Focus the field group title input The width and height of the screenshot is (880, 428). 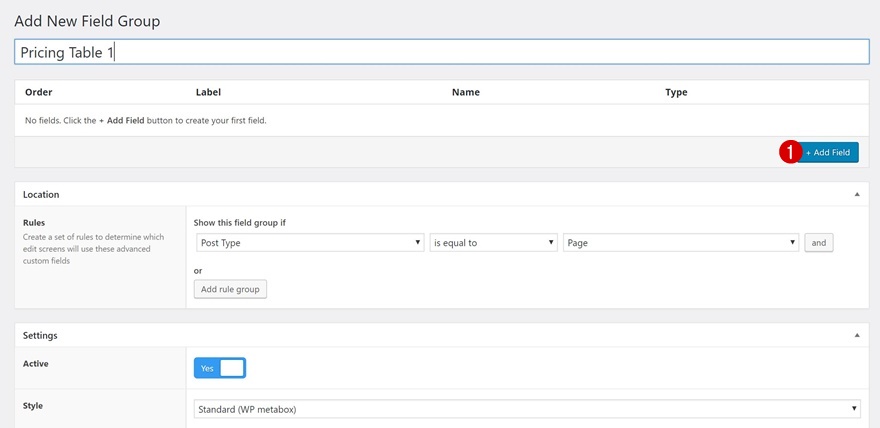pos(441,52)
